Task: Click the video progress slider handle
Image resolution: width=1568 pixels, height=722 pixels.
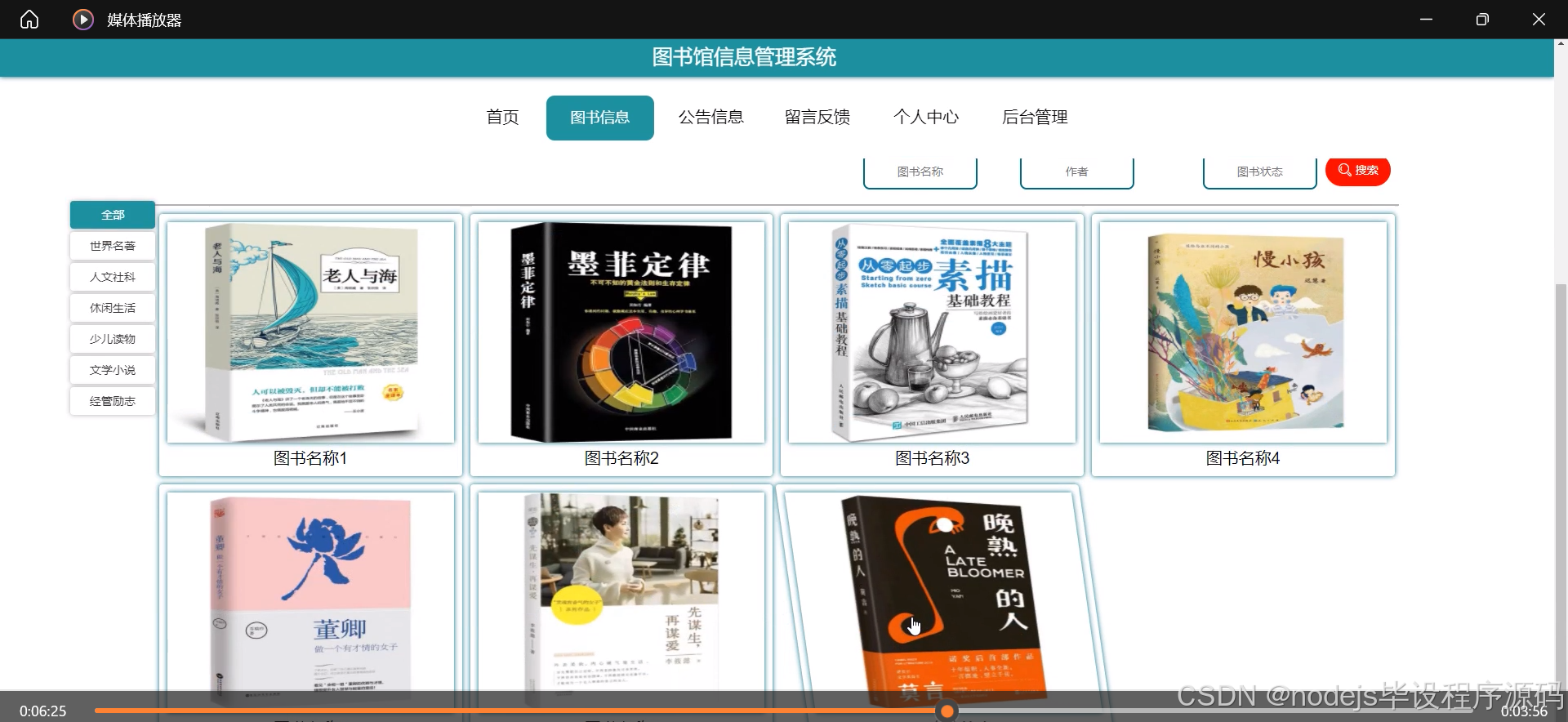Action: [947, 711]
